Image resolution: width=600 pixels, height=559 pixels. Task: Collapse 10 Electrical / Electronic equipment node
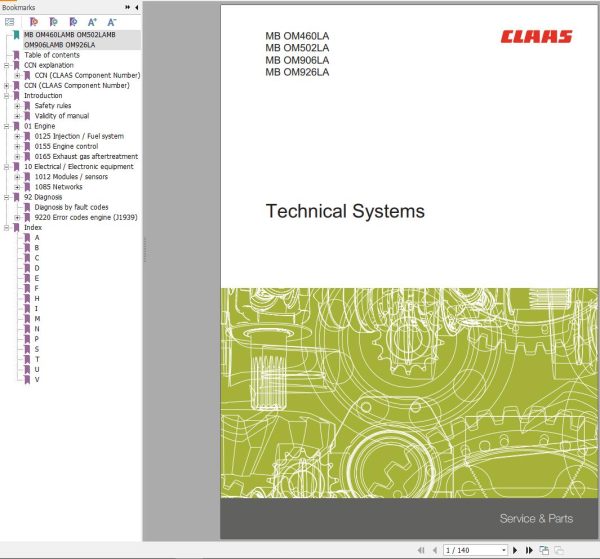[x=6, y=167]
